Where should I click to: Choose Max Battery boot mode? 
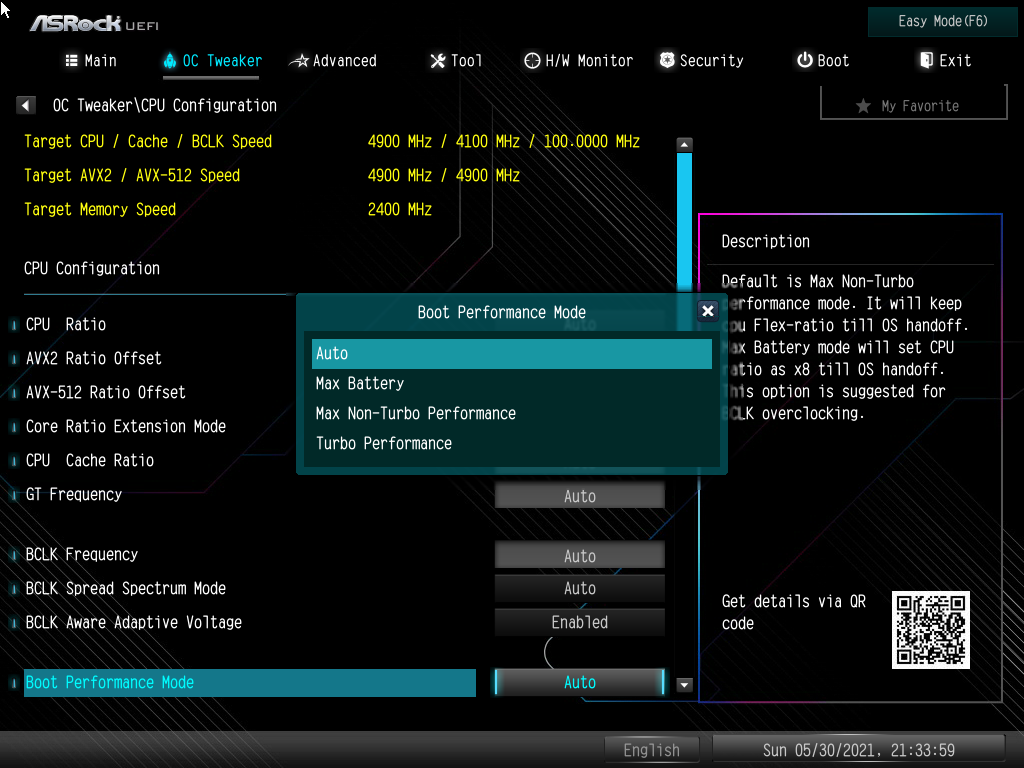[x=360, y=384]
